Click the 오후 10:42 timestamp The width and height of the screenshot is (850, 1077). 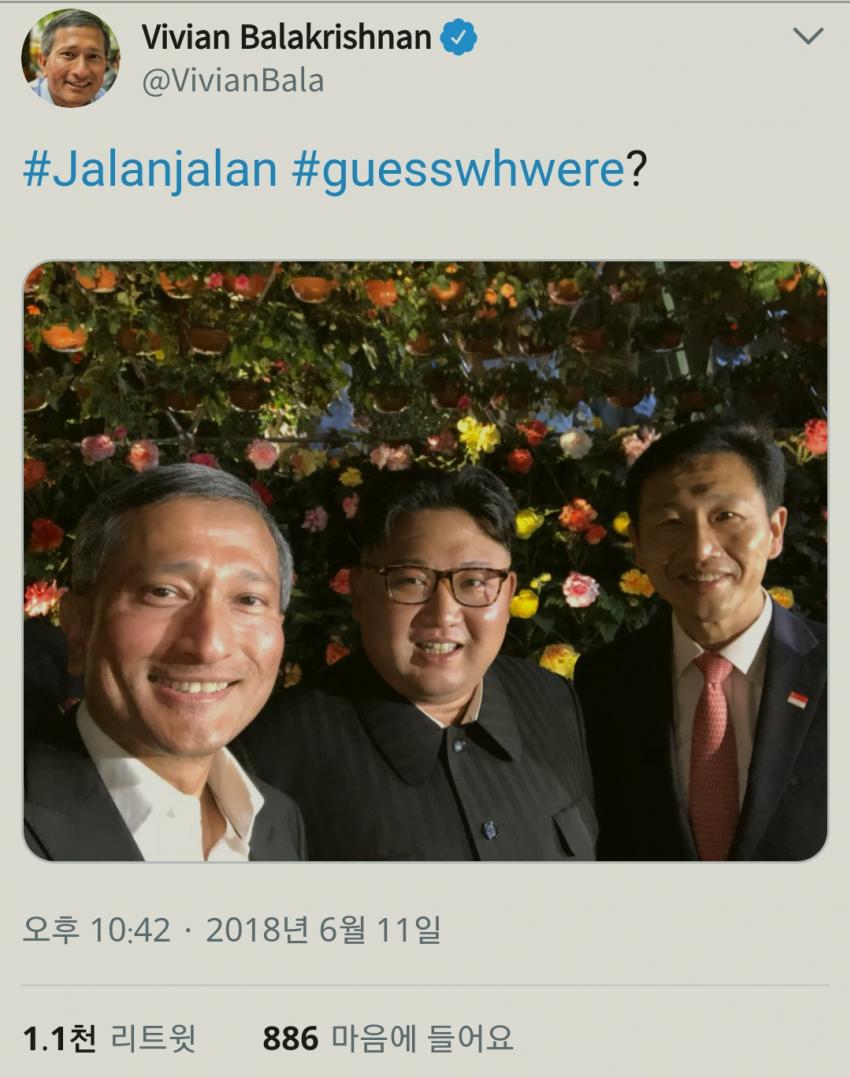click(x=96, y=930)
